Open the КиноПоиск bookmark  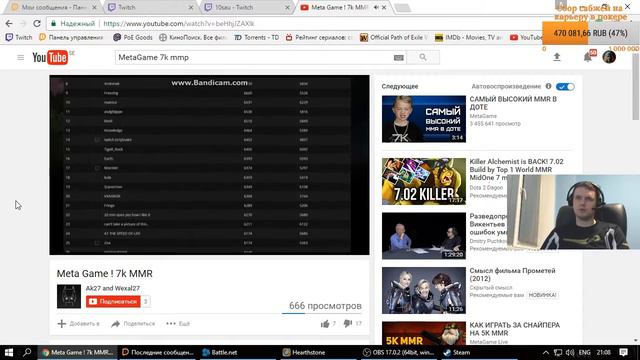(x=193, y=38)
